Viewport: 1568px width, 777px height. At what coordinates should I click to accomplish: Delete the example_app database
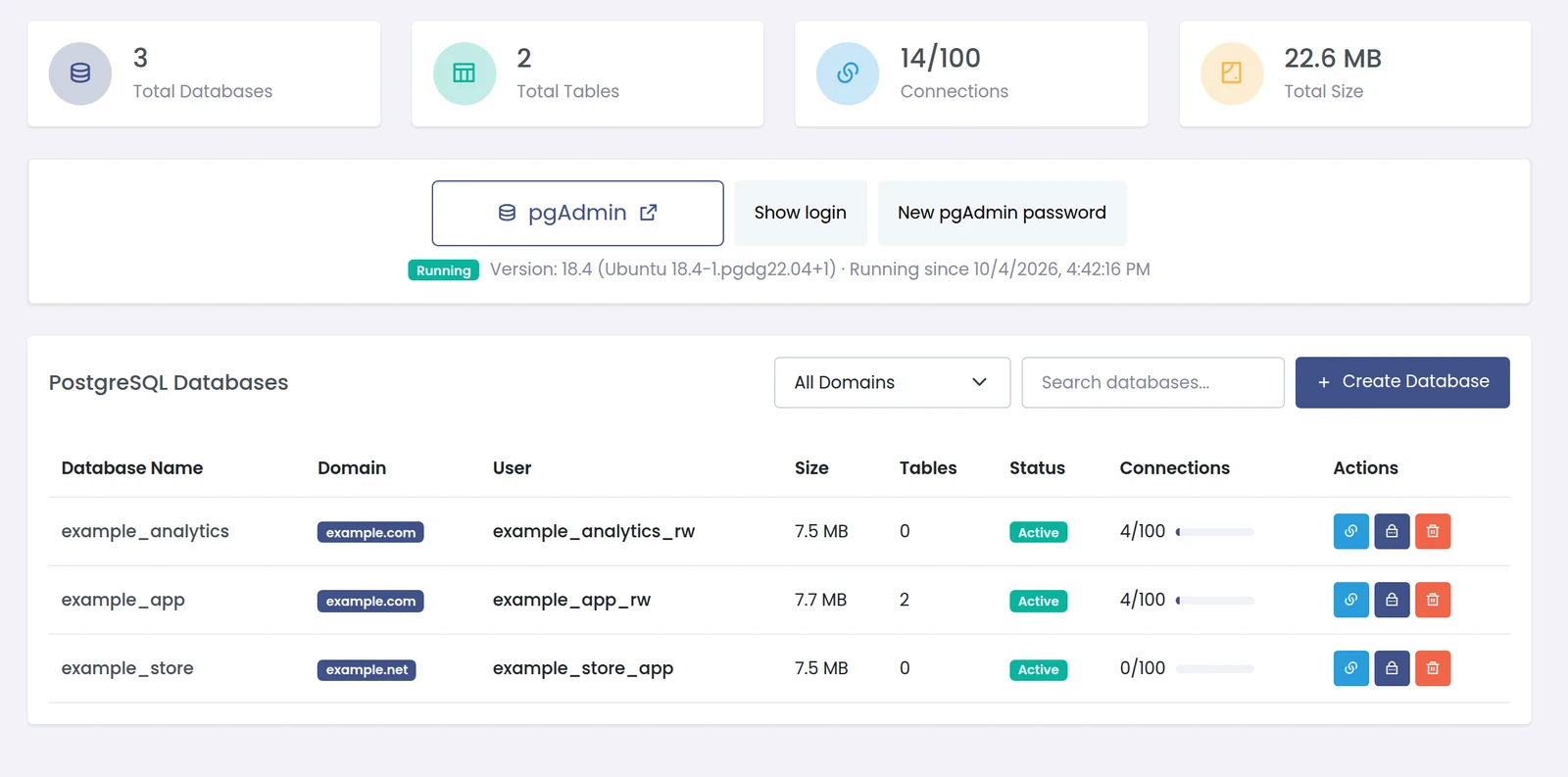pos(1433,600)
